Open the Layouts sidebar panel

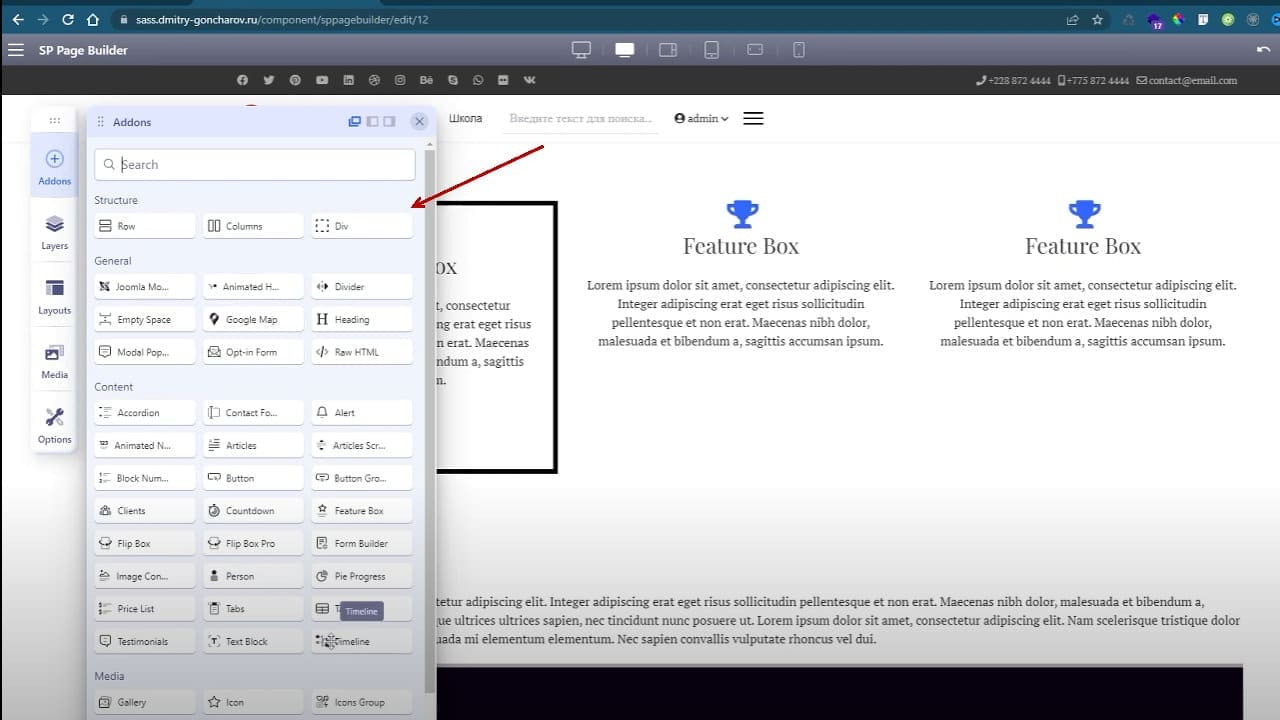pyautogui.click(x=55, y=297)
